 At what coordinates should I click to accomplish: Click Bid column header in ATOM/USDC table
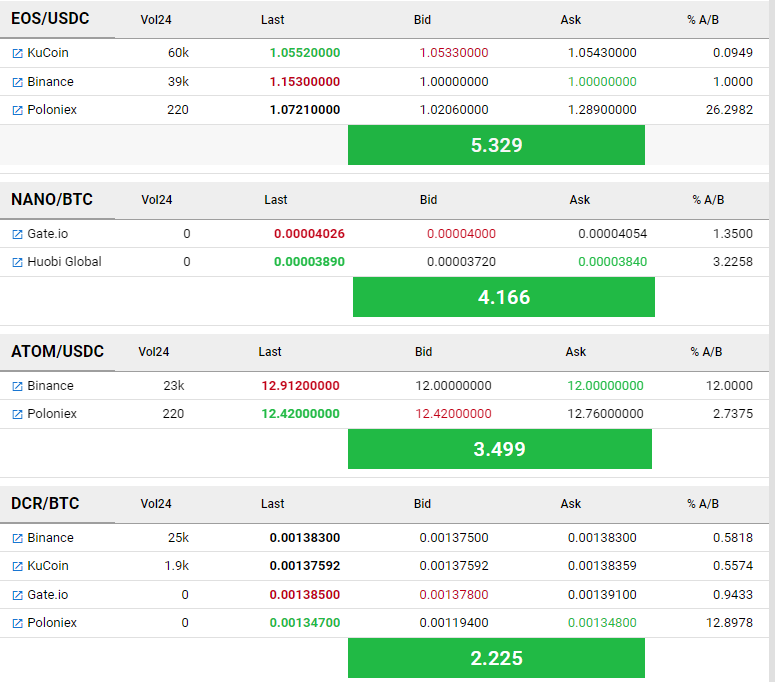(x=424, y=352)
